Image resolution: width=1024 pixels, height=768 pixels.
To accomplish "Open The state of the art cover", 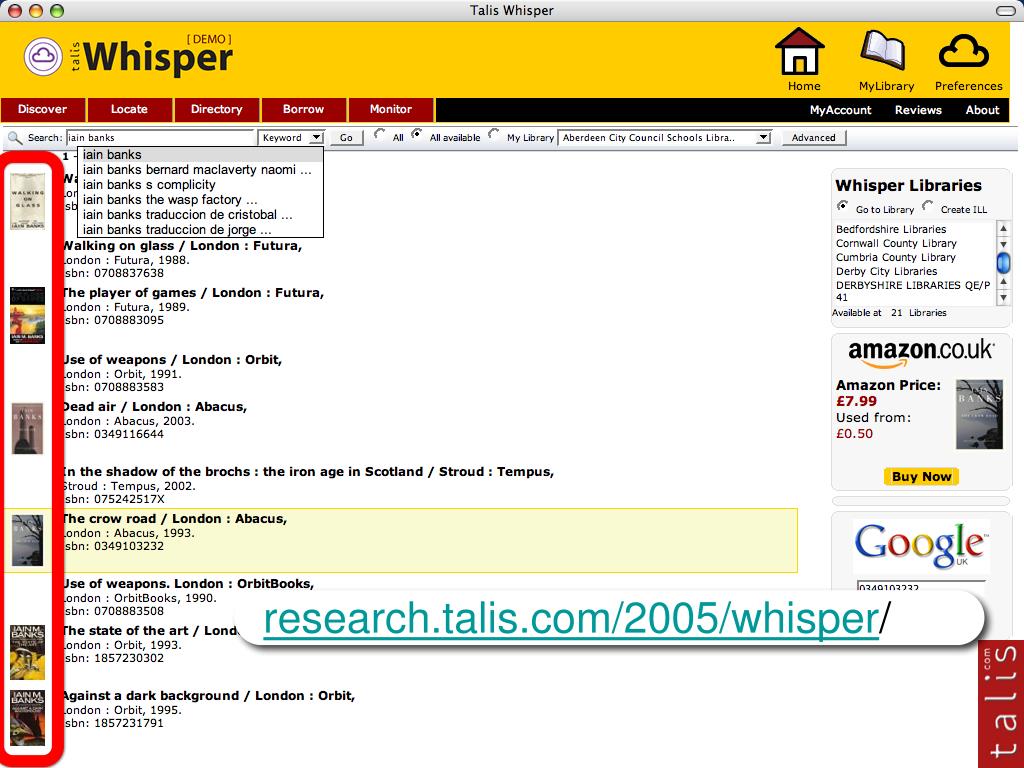I will [27, 652].
